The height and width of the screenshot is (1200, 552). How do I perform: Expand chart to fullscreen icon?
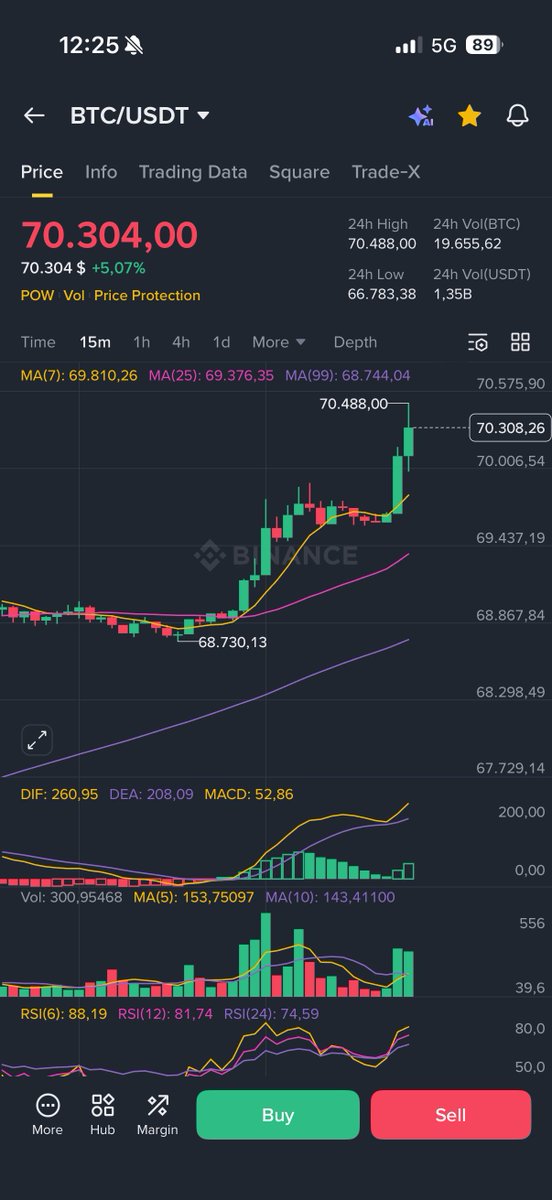pos(37,740)
